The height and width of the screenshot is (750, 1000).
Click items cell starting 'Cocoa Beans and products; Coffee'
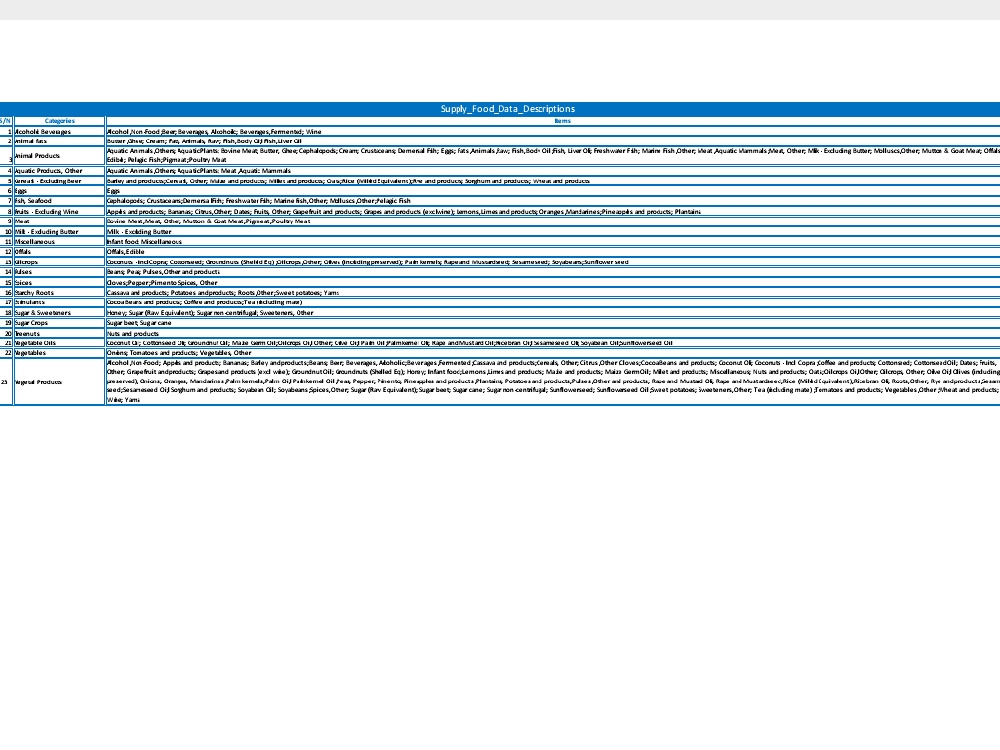pos(553,302)
